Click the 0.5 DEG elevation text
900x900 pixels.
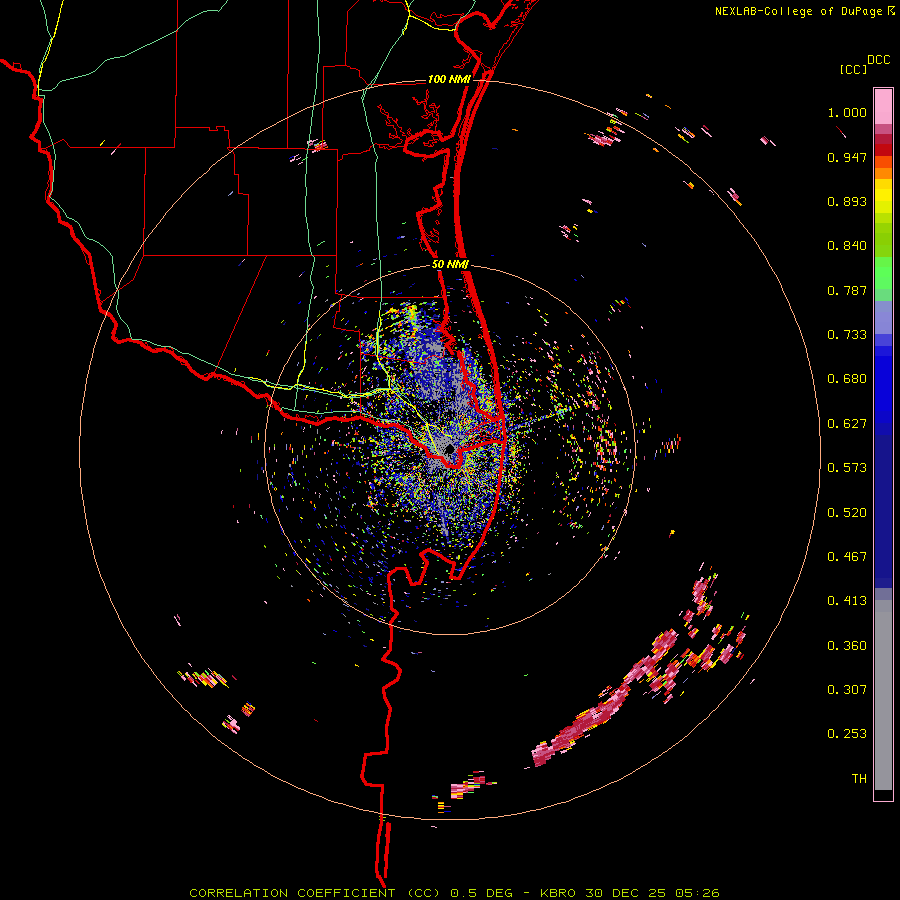481,893
